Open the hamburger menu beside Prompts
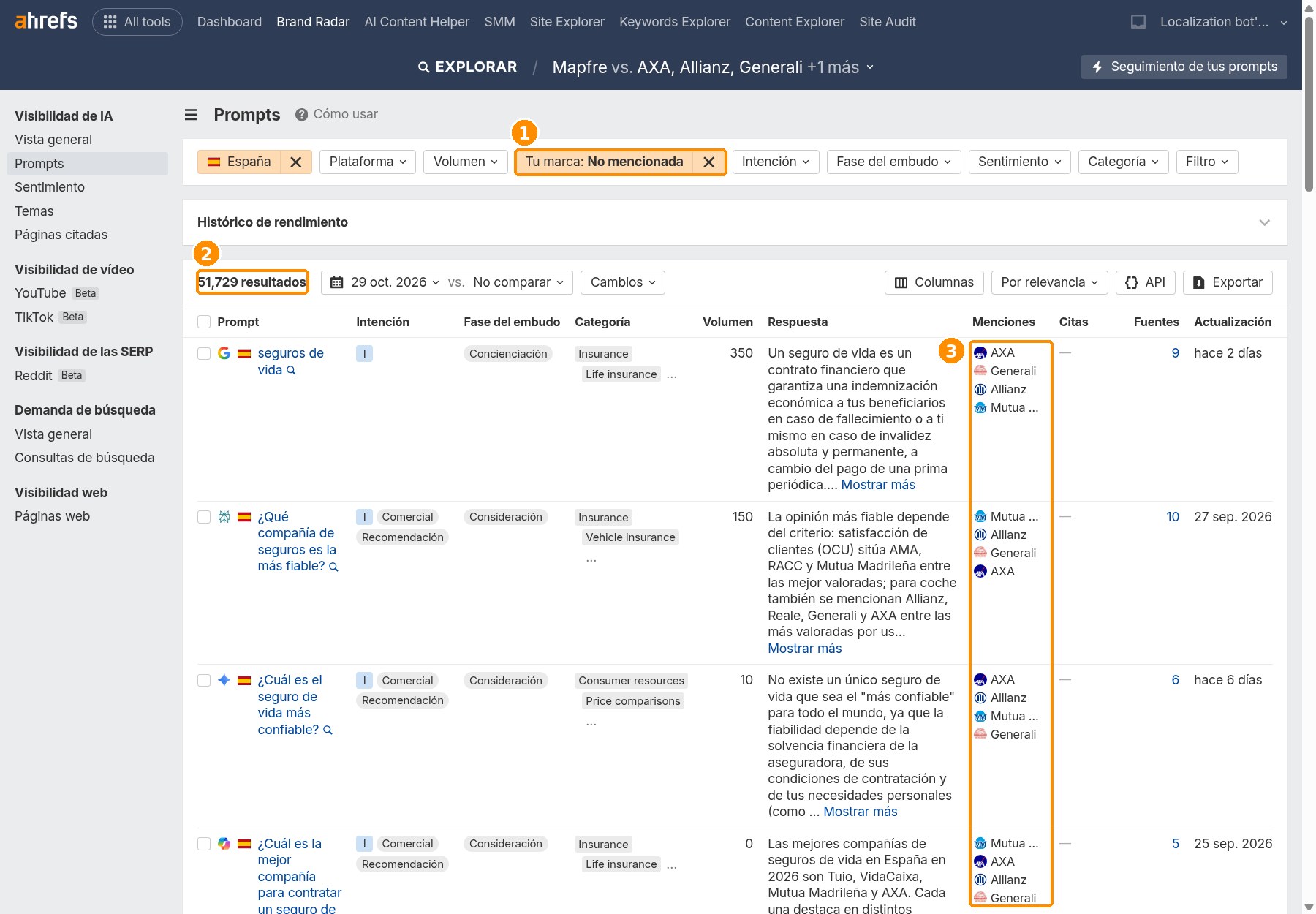This screenshot has height=914, width=1316. pyautogui.click(x=191, y=115)
